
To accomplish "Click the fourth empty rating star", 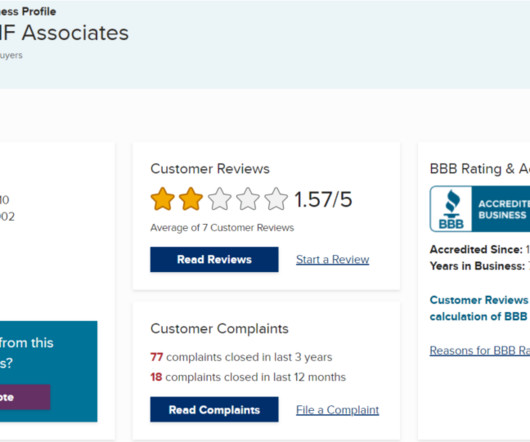I will coord(248,199).
